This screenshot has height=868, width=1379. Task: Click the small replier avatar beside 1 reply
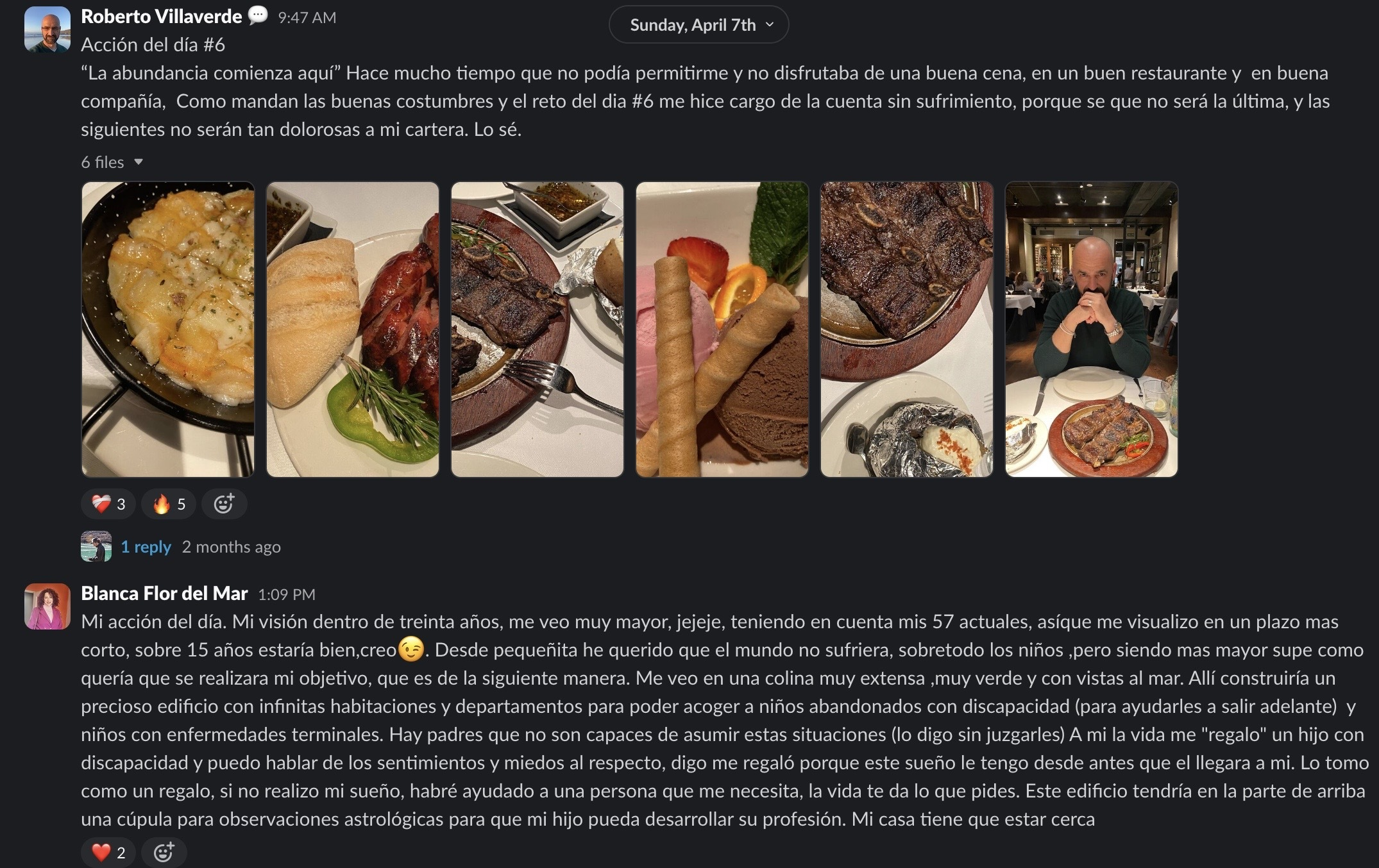click(96, 547)
